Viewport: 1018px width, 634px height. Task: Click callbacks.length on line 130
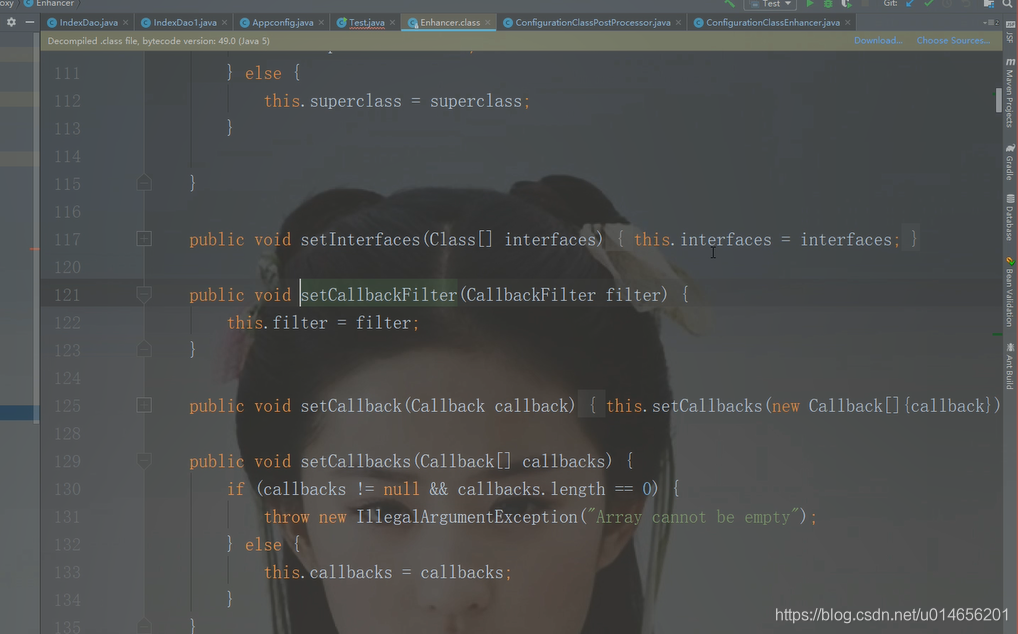[531, 489]
